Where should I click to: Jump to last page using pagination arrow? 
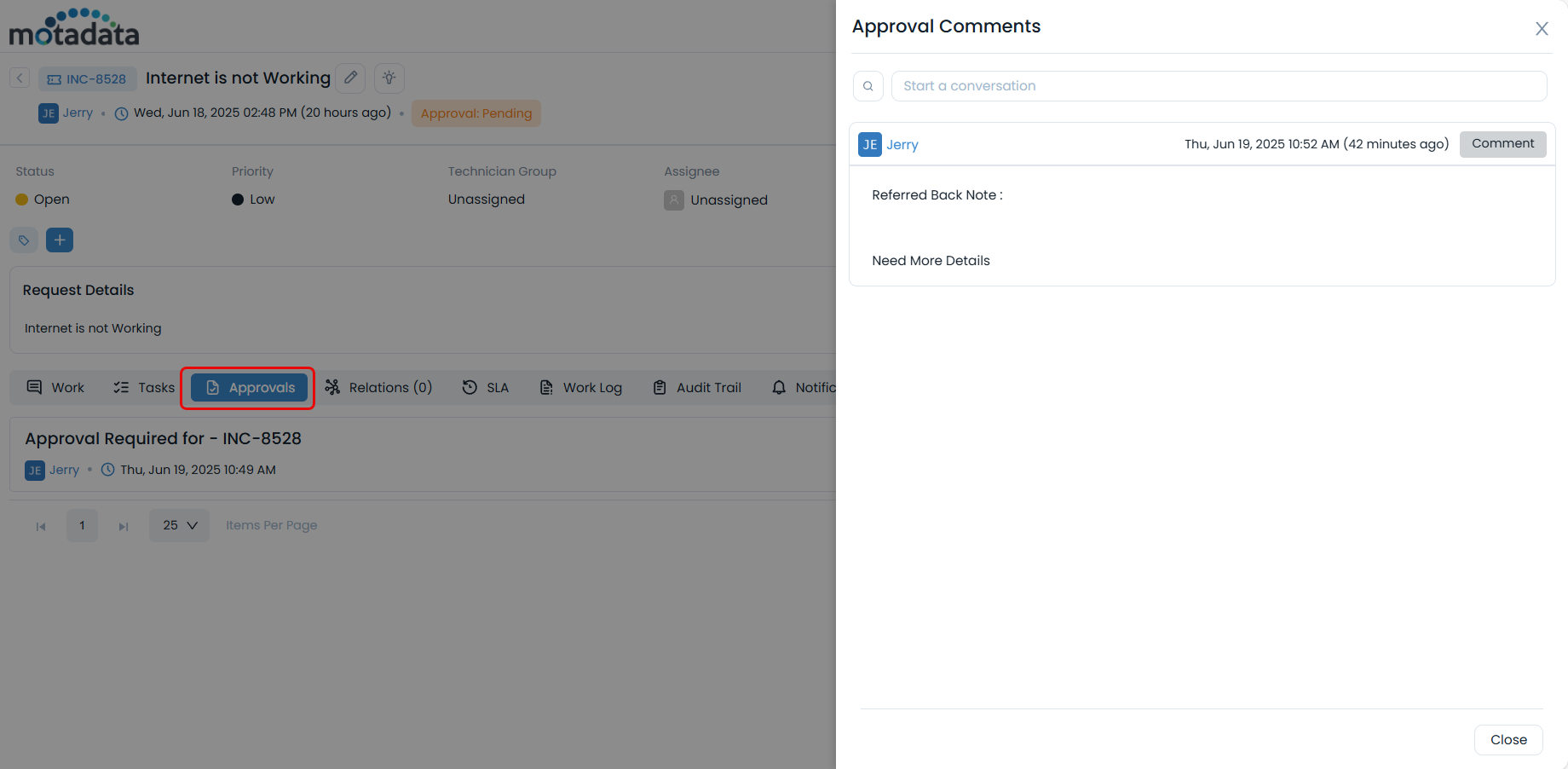(x=123, y=526)
